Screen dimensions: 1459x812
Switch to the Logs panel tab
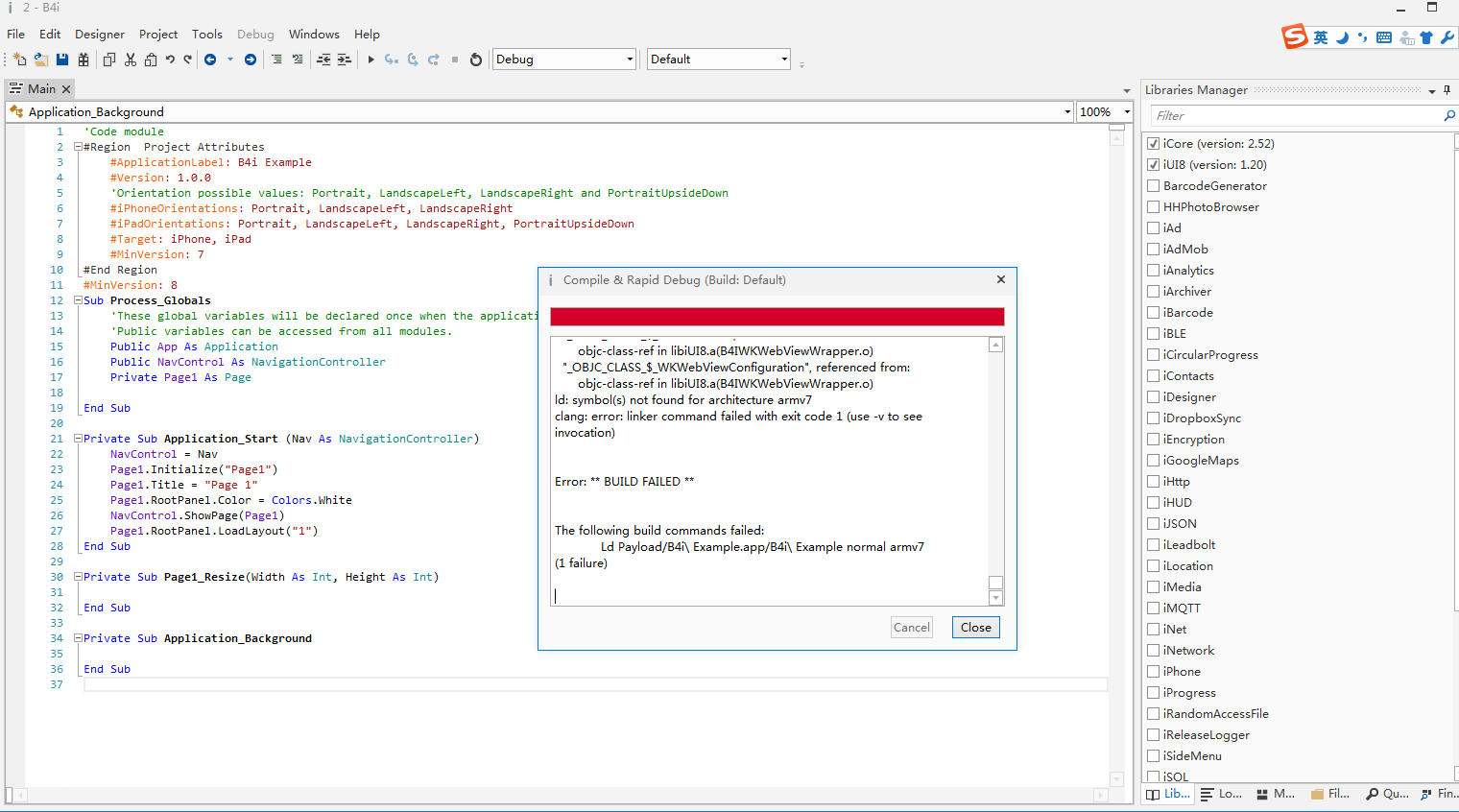[1221, 794]
